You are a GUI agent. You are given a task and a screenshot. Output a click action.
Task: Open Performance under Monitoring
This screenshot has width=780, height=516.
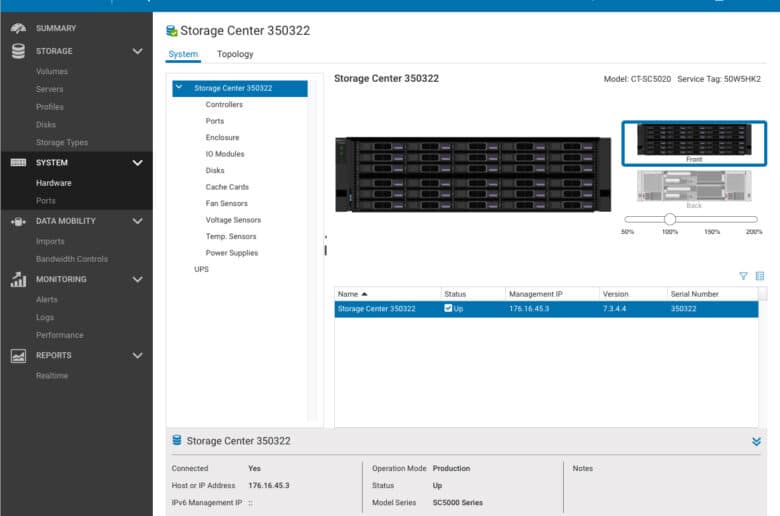coord(60,335)
